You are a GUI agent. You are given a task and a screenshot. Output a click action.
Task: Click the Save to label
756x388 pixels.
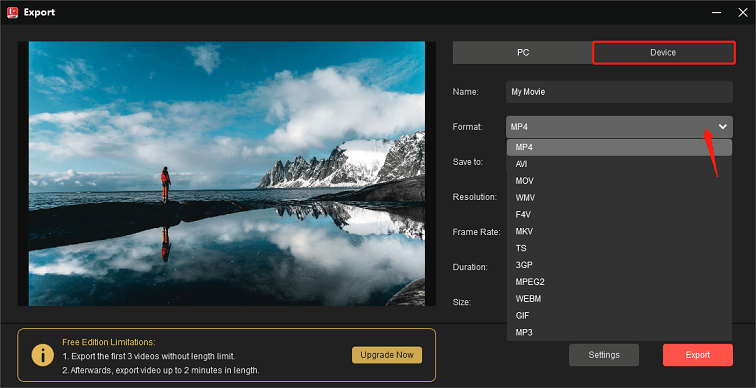(x=468, y=162)
